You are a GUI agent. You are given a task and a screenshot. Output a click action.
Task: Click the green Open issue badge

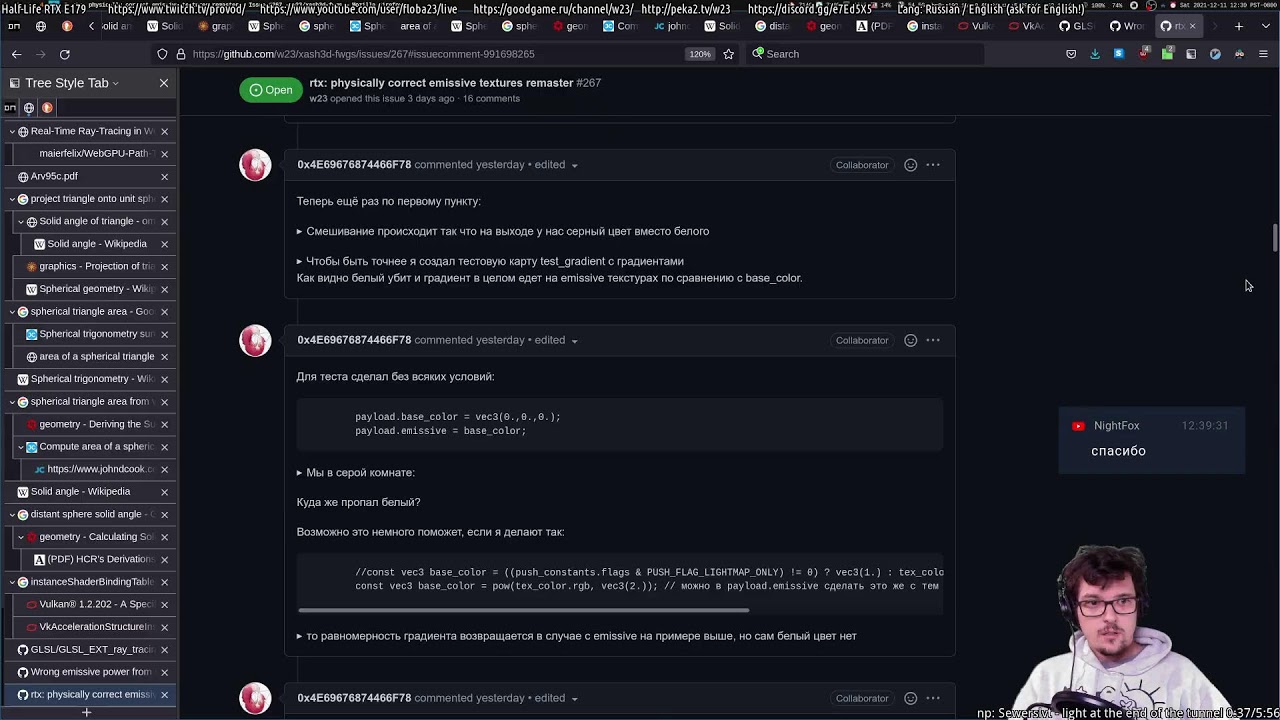coord(271,90)
